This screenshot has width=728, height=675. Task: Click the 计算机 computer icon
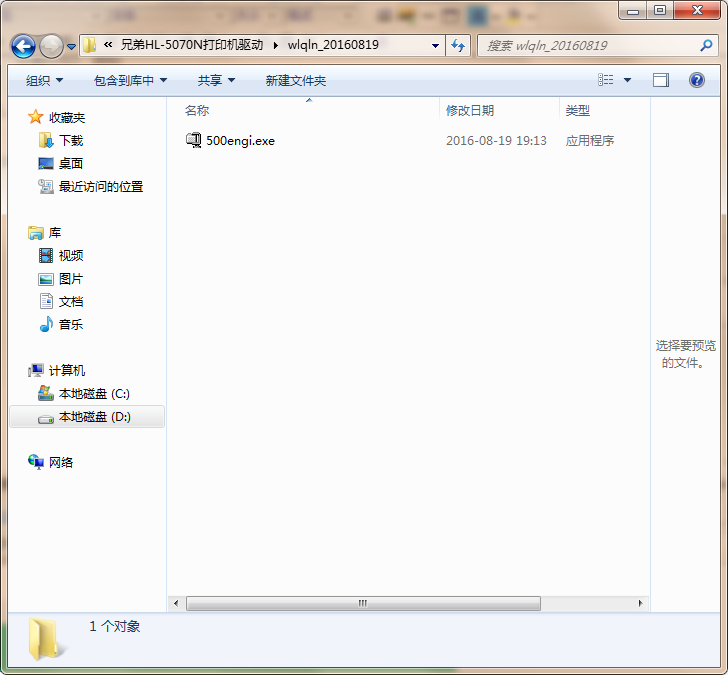[36, 370]
